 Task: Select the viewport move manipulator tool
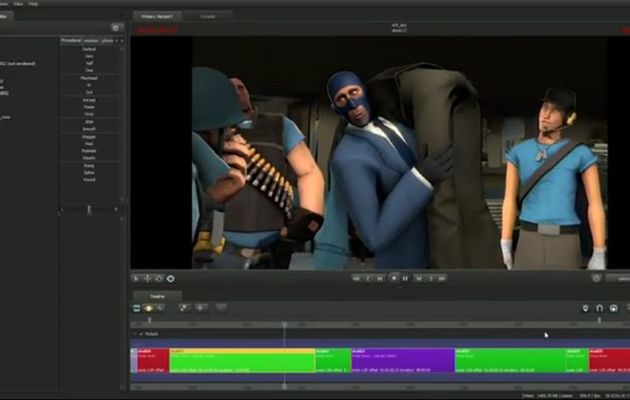pyautogui.click(x=147, y=278)
